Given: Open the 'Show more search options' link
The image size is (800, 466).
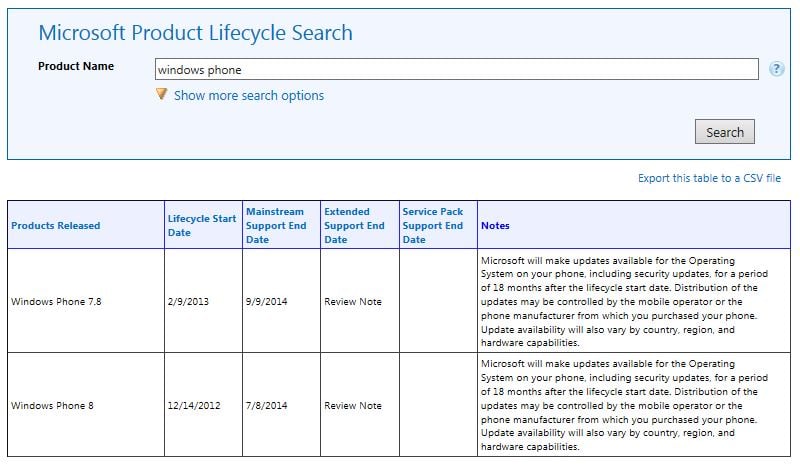Looking at the screenshot, I should tap(248, 96).
